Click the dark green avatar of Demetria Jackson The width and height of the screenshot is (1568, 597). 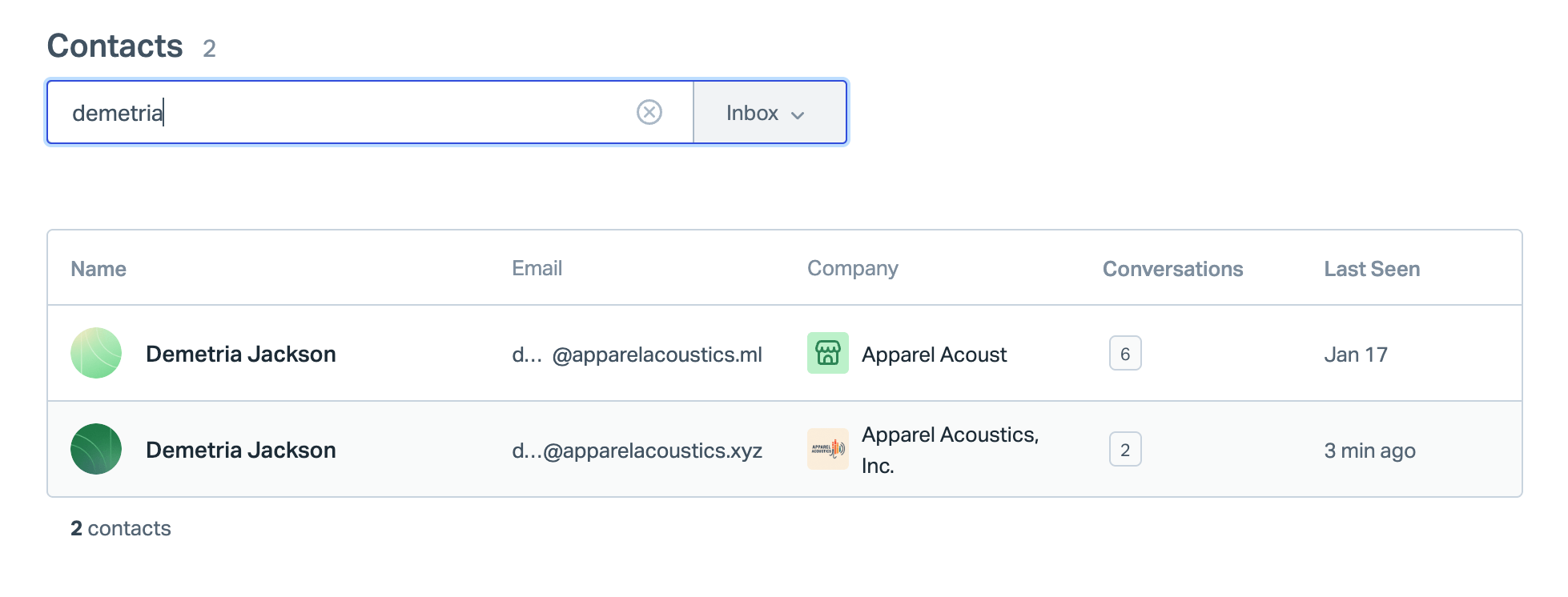tap(96, 449)
